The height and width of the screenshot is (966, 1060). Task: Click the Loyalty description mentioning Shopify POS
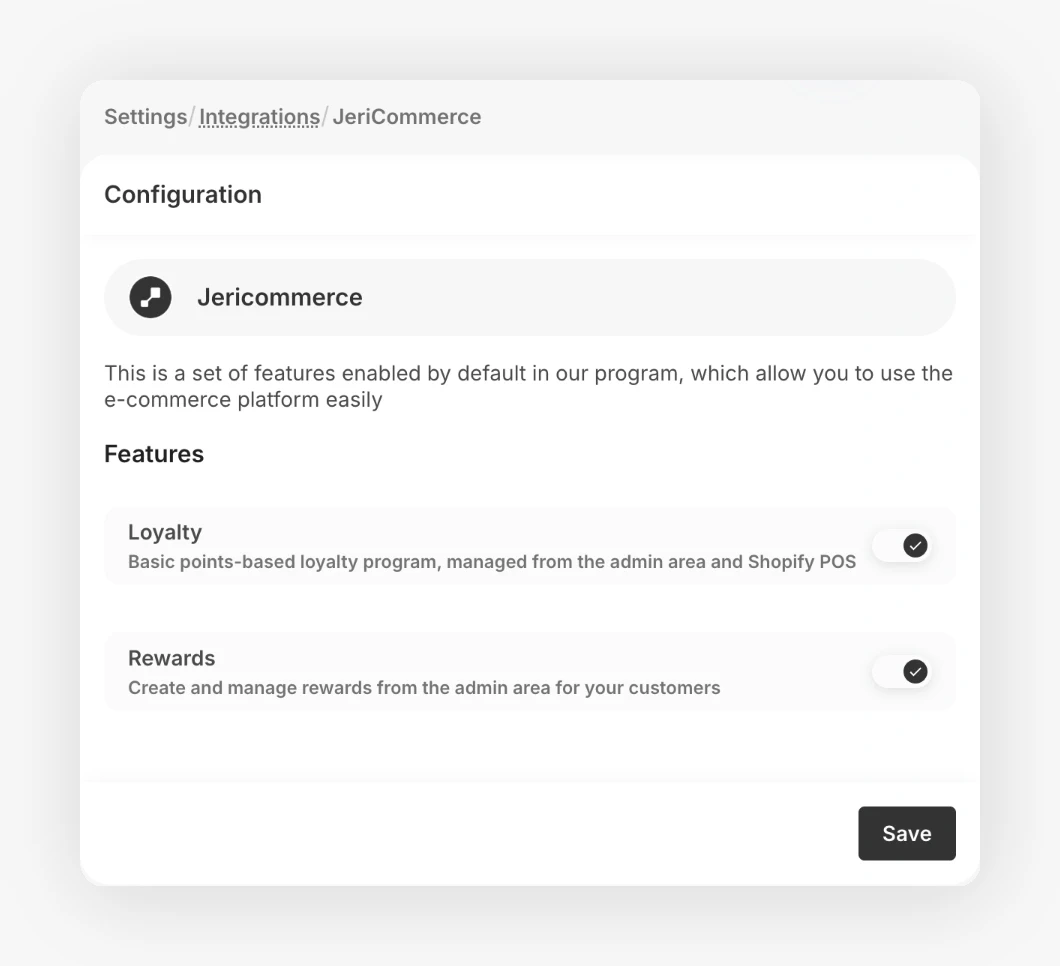click(492, 562)
